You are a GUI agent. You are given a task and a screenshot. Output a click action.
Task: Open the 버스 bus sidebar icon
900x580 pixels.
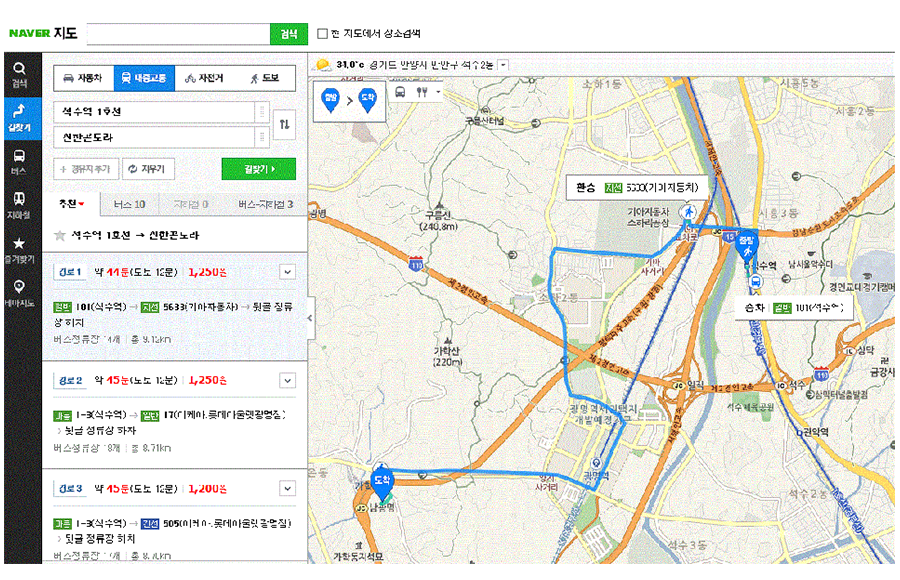[x=19, y=162]
